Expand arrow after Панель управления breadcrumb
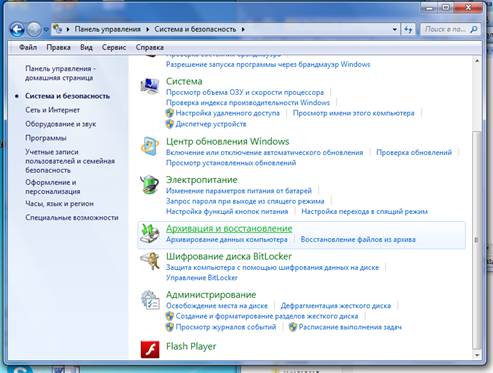The height and width of the screenshot is (373, 493). pyautogui.click(x=148, y=29)
